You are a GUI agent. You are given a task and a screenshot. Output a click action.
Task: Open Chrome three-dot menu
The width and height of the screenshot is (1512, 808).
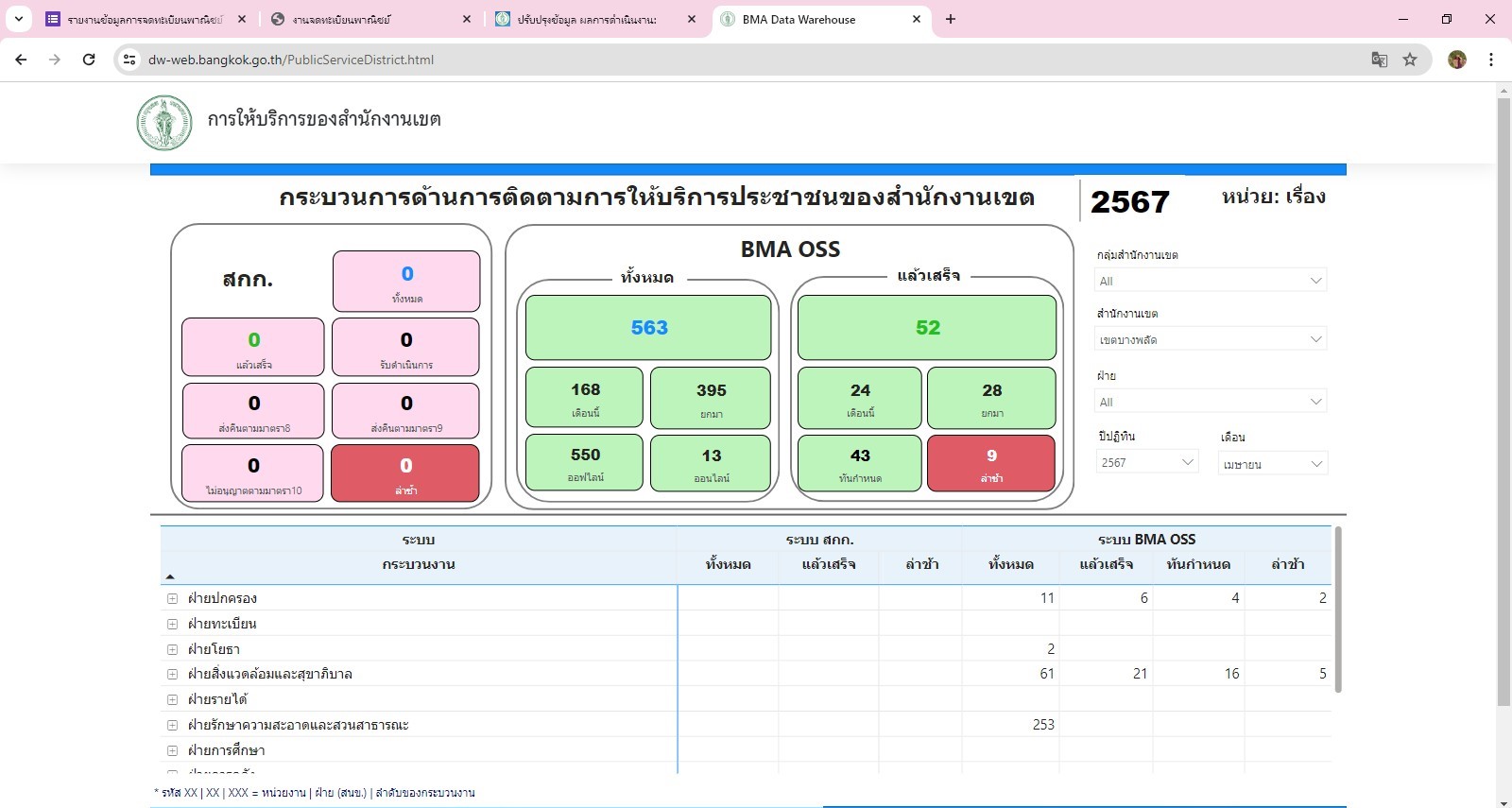[1491, 60]
